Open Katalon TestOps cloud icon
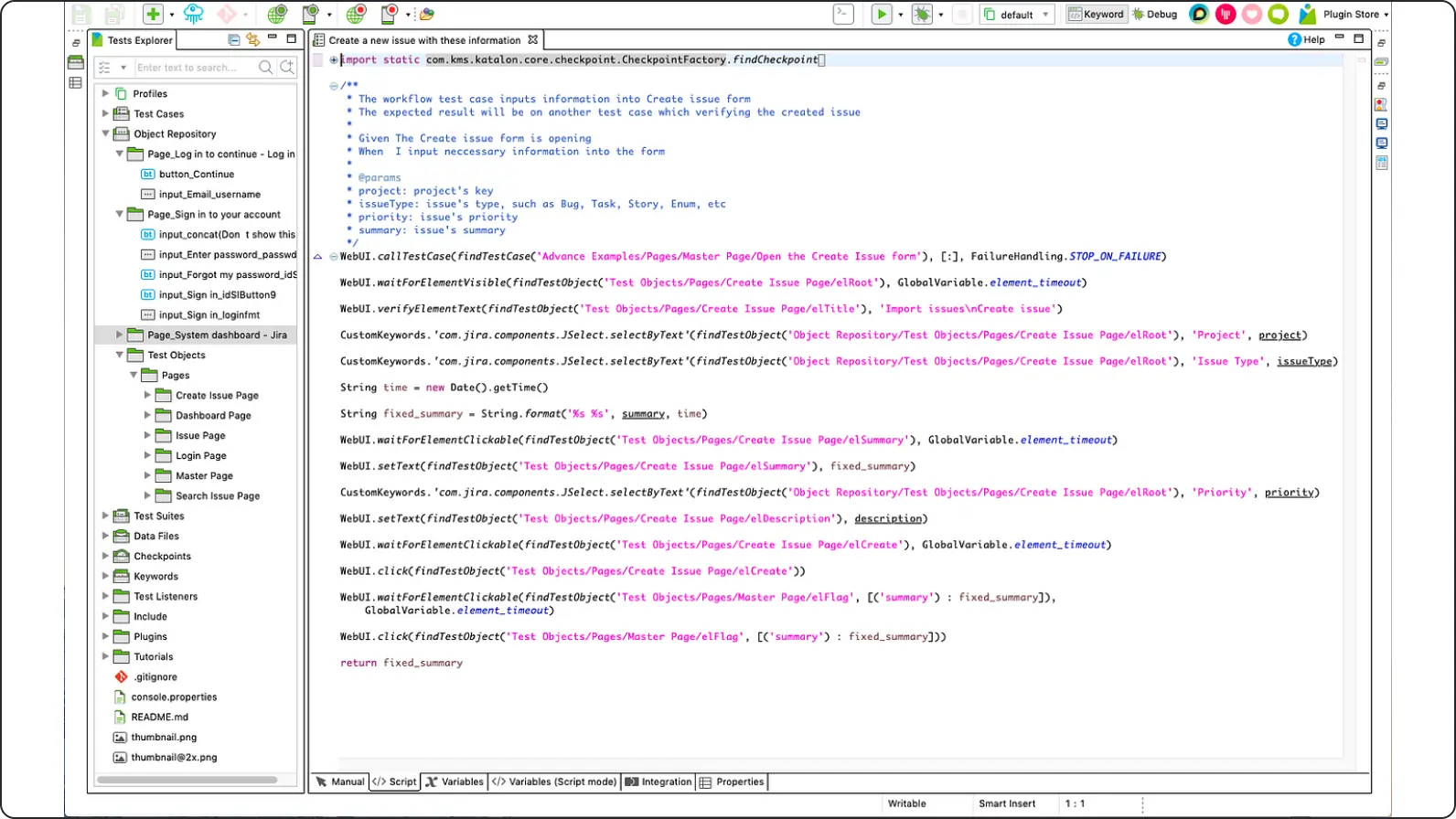1456x819 pixels. [x=194, y=14]
